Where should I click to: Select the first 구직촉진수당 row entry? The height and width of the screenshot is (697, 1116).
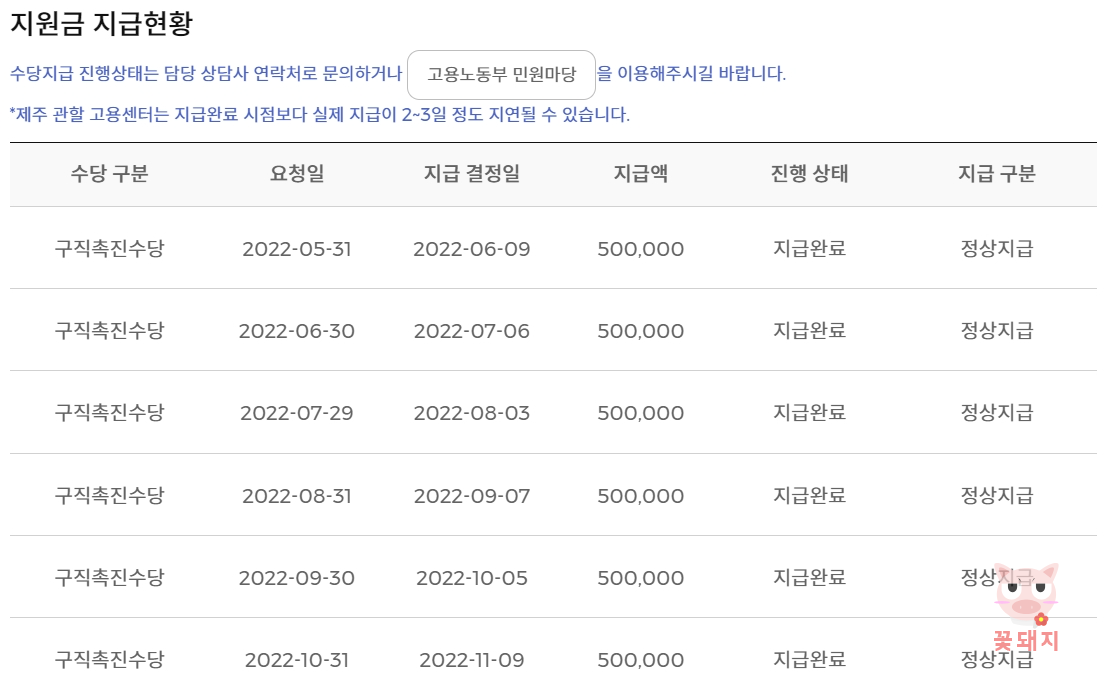[110, 249]
